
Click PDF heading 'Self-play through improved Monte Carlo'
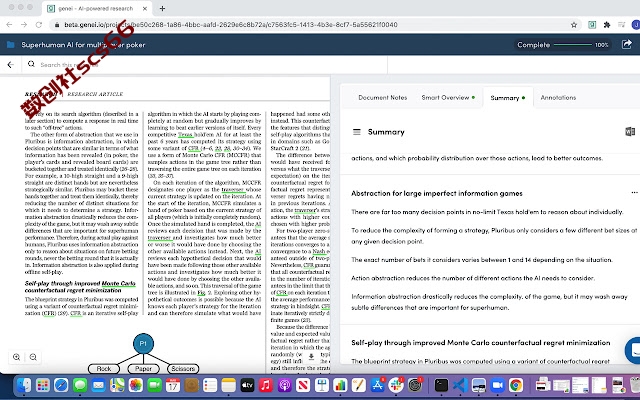[x=80, y=287]
